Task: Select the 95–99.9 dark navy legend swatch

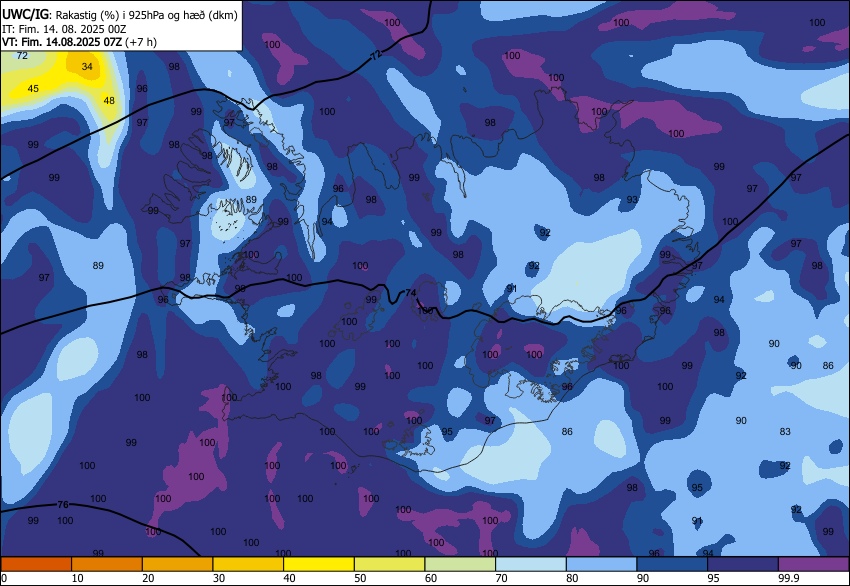Action: [743, 564]
